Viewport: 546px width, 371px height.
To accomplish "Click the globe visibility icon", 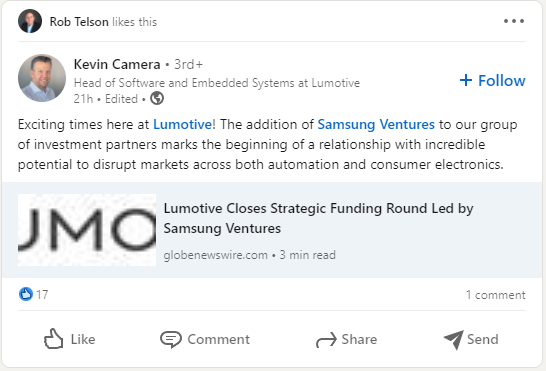I will click(x=157, y=98).
